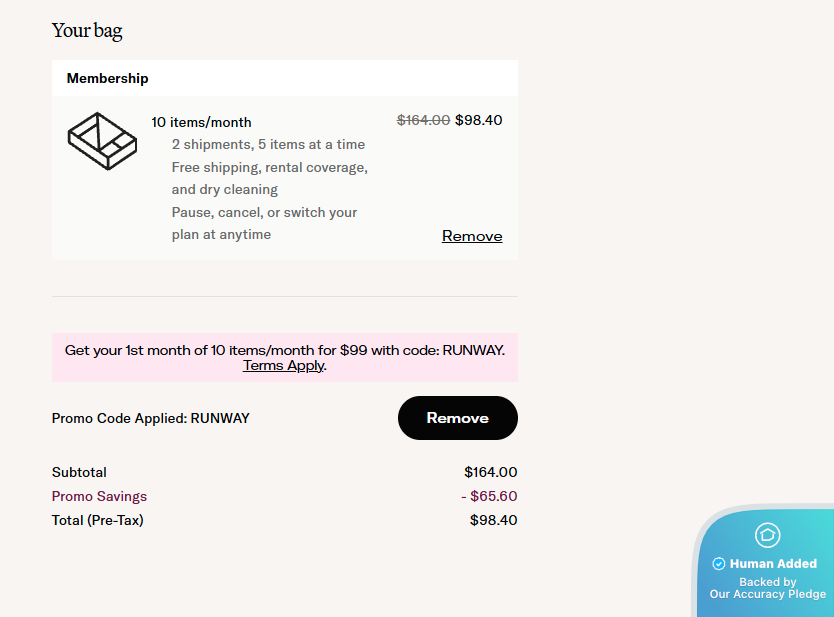834x617 pixels.
Task: Open the Terms Apply link
Action: pyautogui.click(x=283, y=366)
